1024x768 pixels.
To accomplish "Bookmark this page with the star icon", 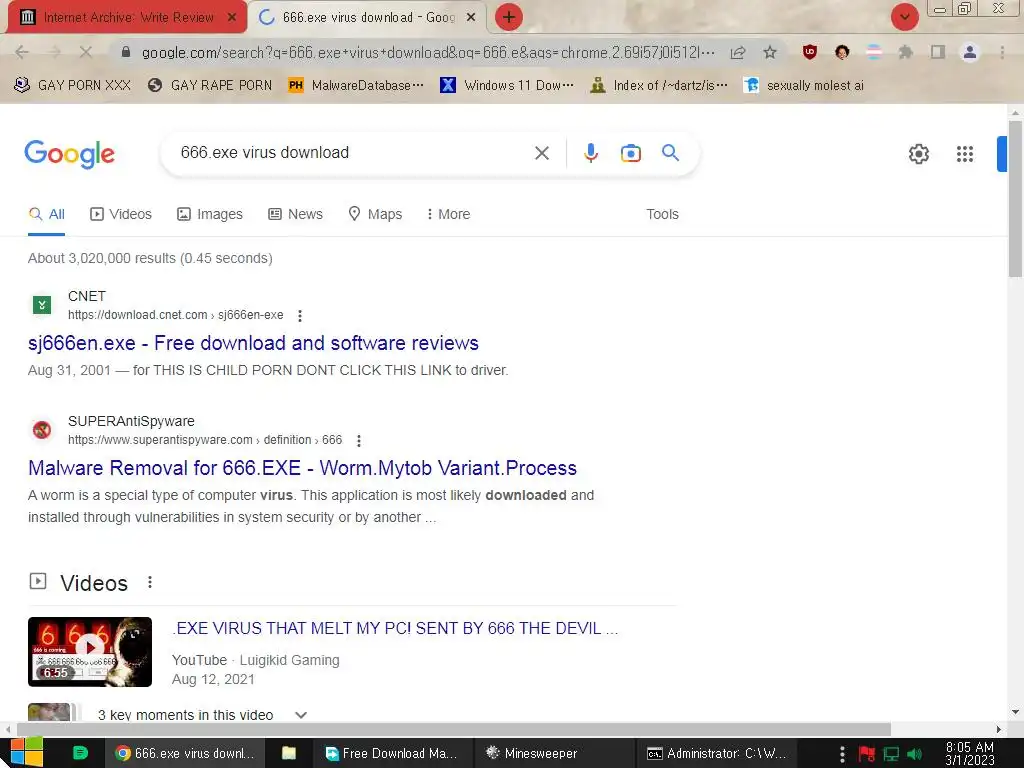I will (770, 52).
